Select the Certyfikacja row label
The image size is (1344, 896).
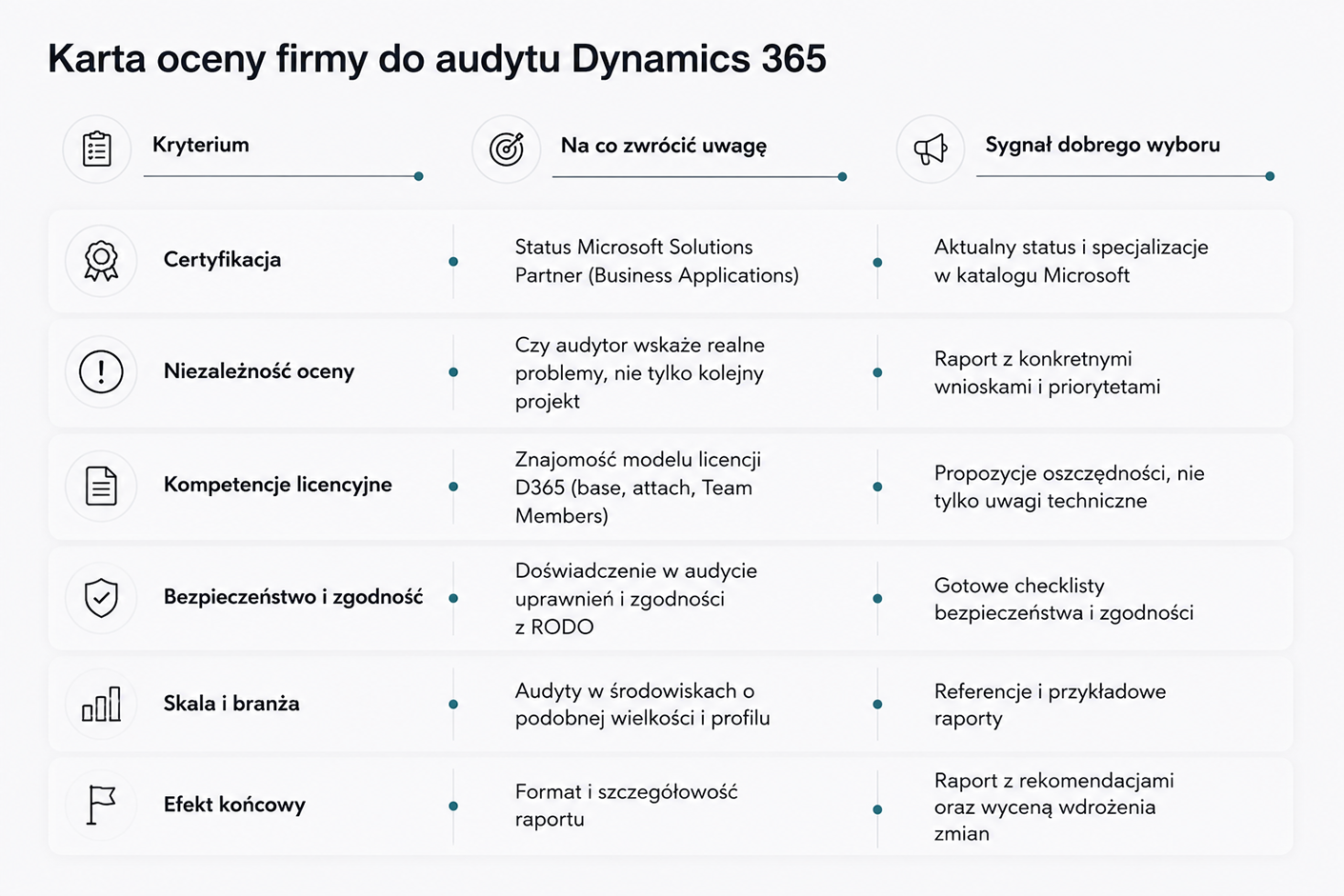222,260
